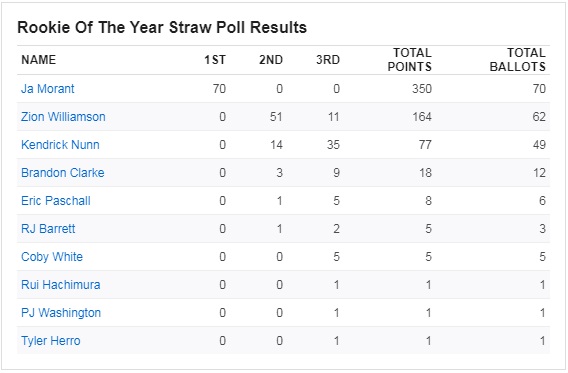Click Kendrick Nunn name link
Image resolution: width=568 pixels, height=373 pixels.
click(x=60, y=144)
